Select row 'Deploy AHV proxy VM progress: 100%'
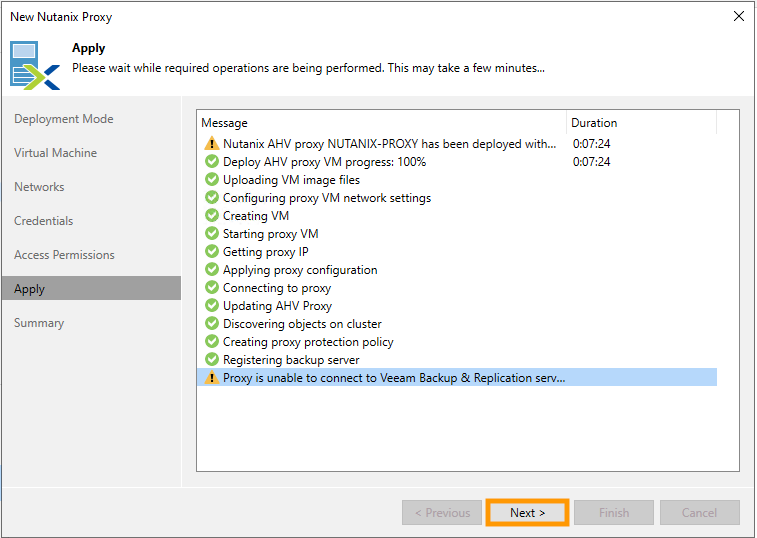The image size is (757, 538). coord(457,161)
